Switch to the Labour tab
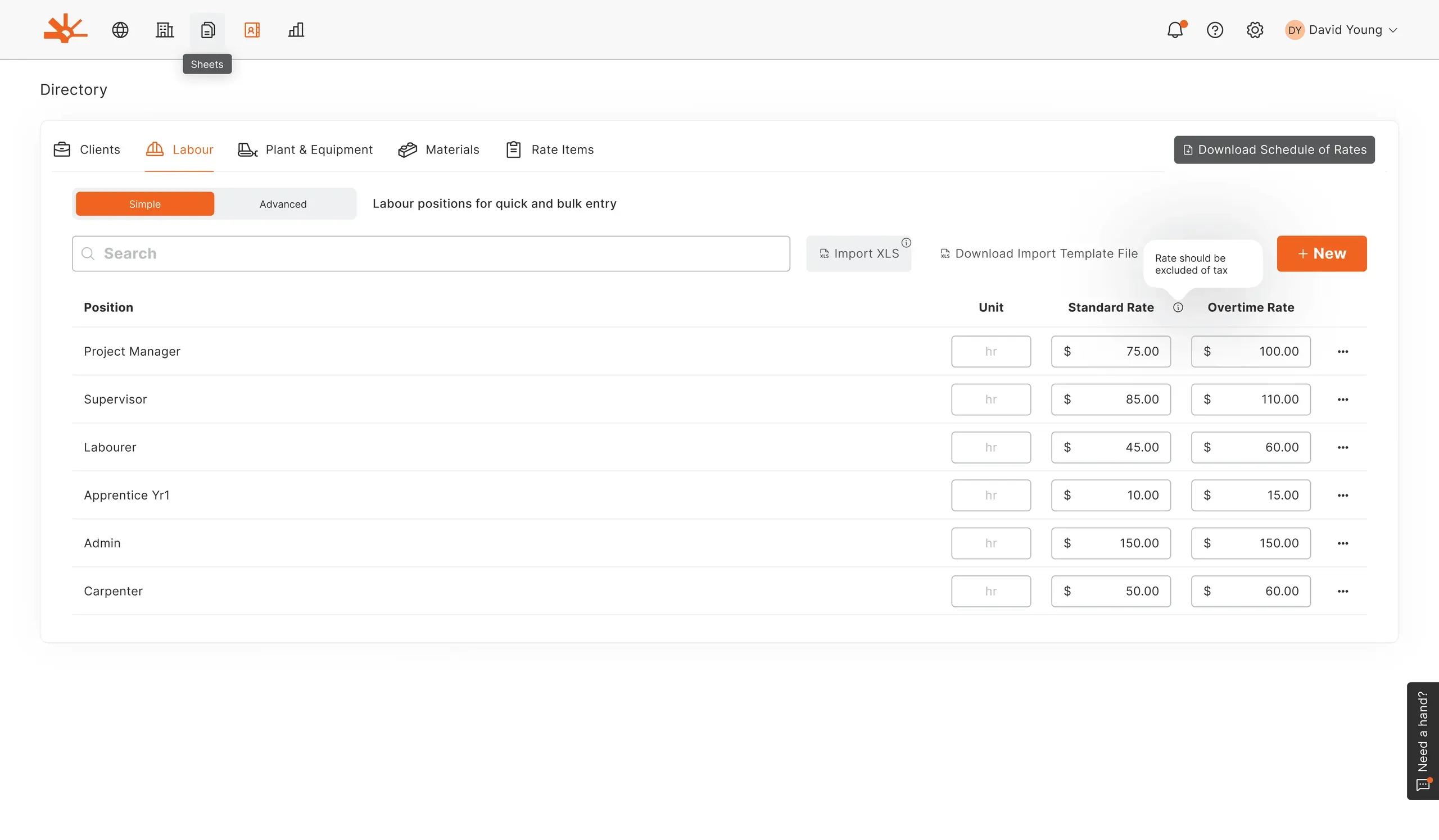Image resolution: width=1439 pixels, height=840 pixels. (179, 149)
